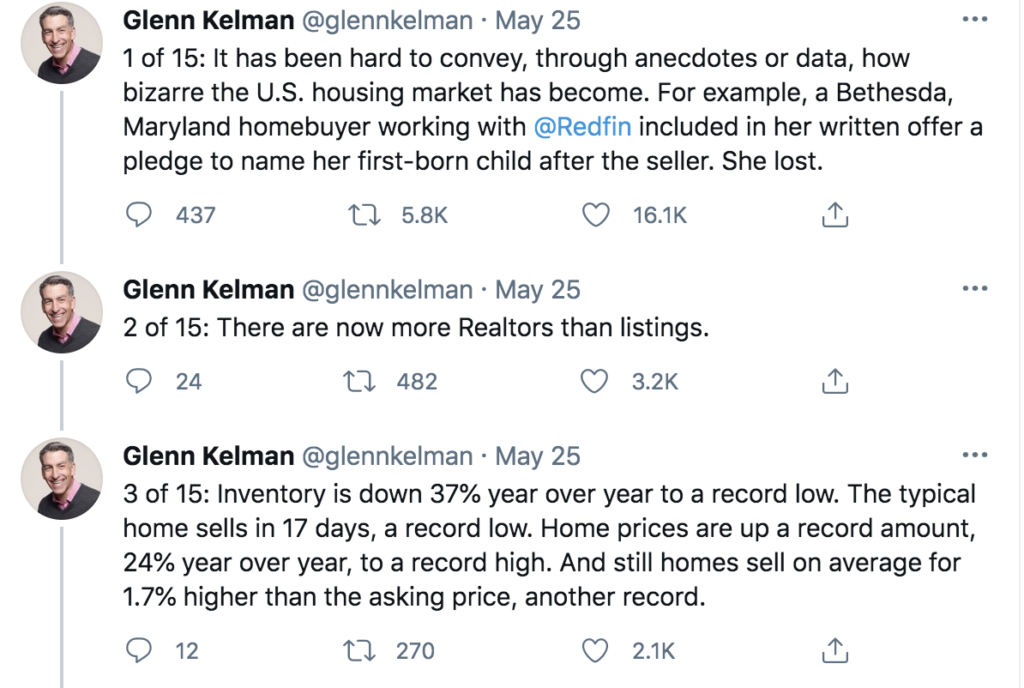This screenshot has width=1024, height=688.
Task: Open more options on 3 of 15 tweet
Action: coord(975,454)
